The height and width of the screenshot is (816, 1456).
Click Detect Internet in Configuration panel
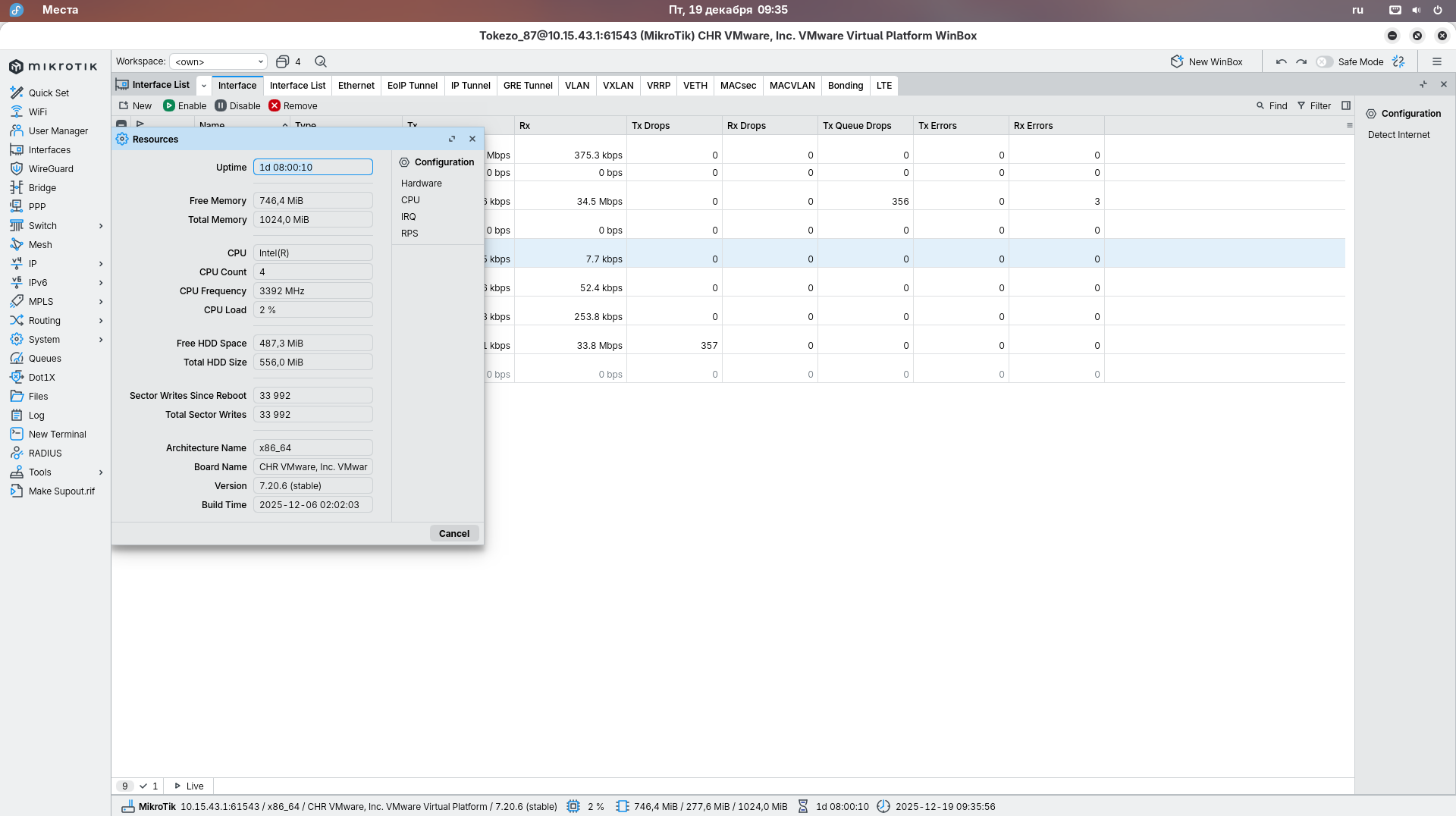click(1398, 134)
